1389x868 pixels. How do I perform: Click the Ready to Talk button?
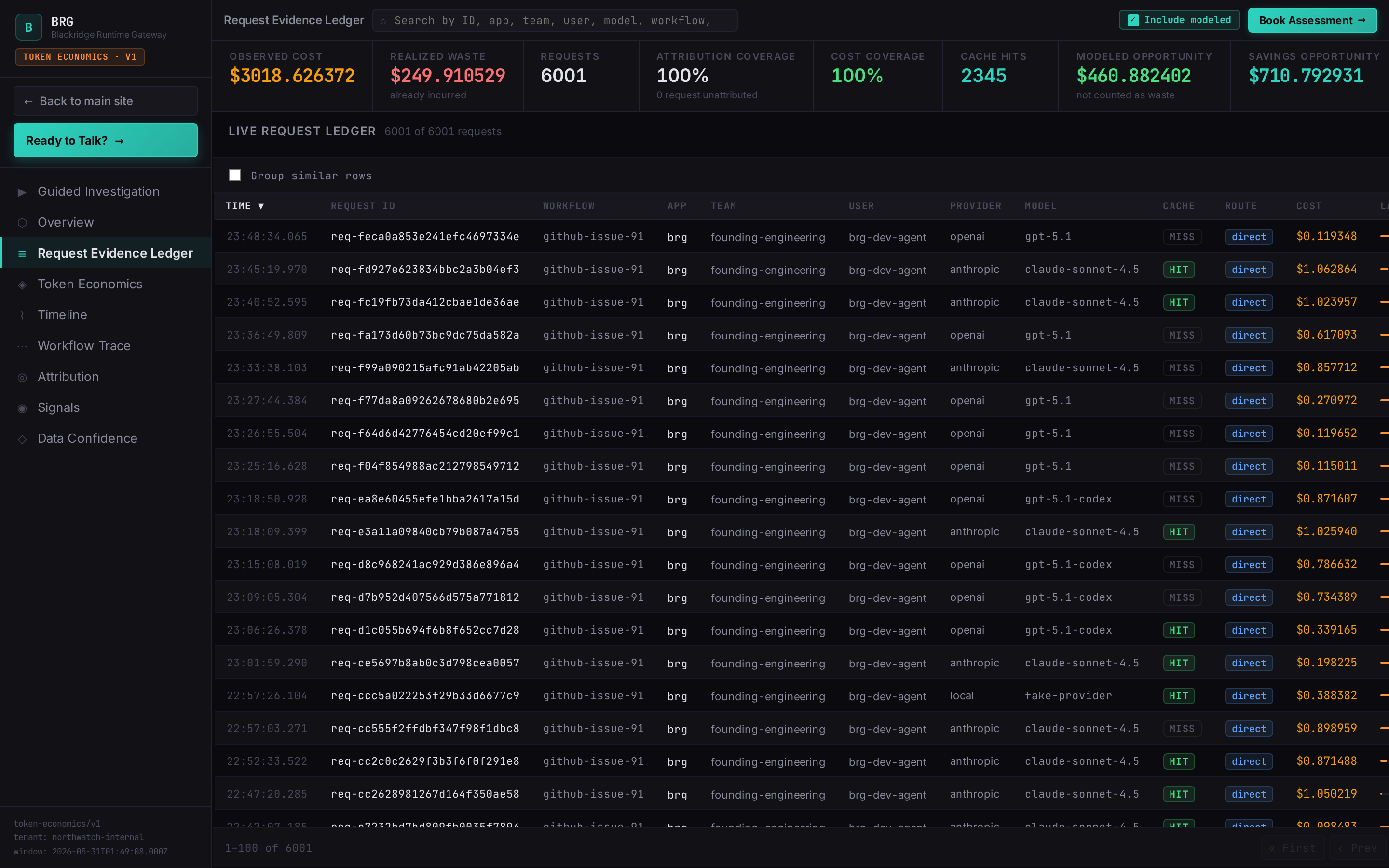click(106, 141)
